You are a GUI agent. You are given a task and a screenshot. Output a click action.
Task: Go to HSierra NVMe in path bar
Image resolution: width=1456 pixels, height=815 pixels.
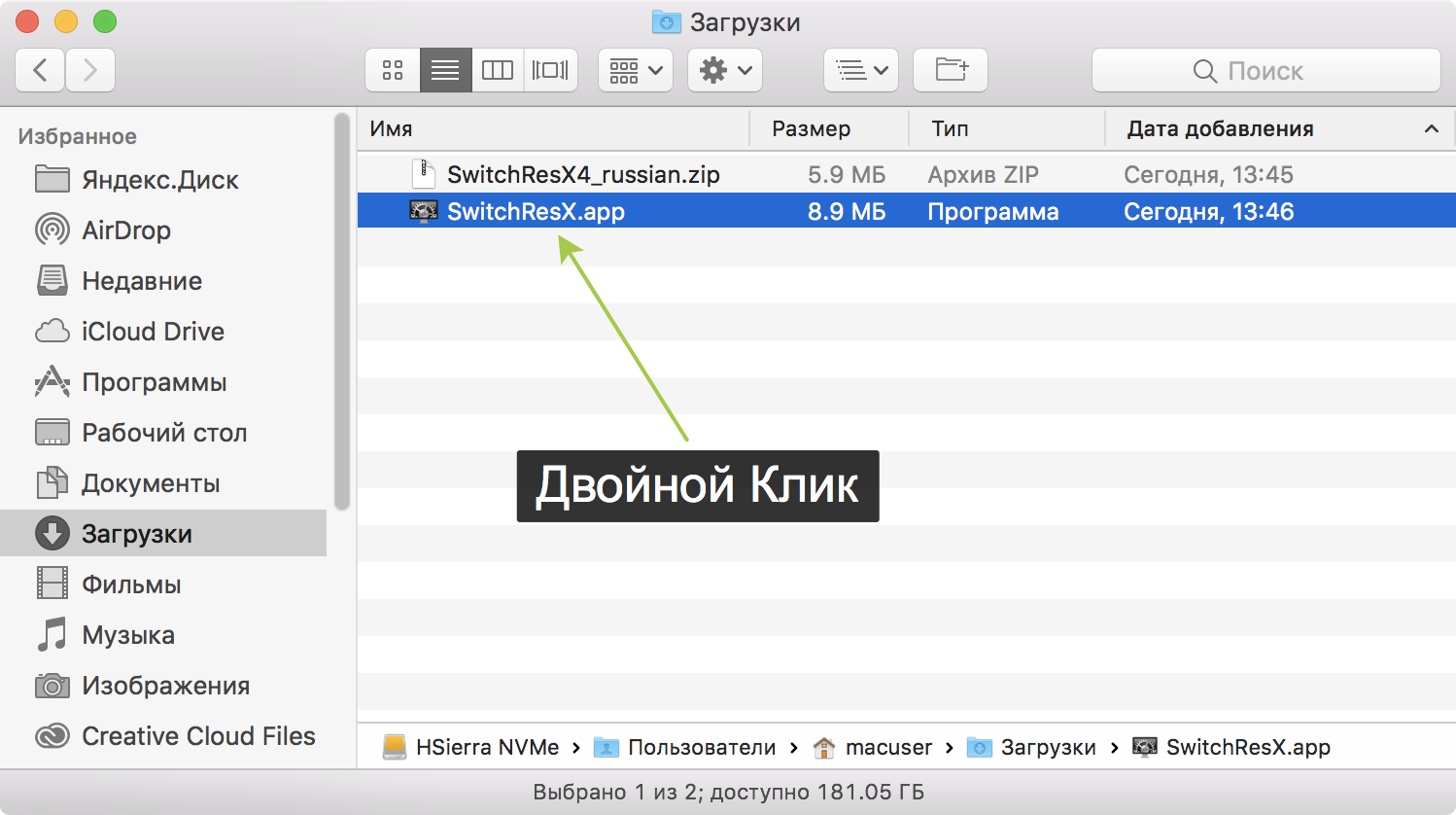(471, 747)
